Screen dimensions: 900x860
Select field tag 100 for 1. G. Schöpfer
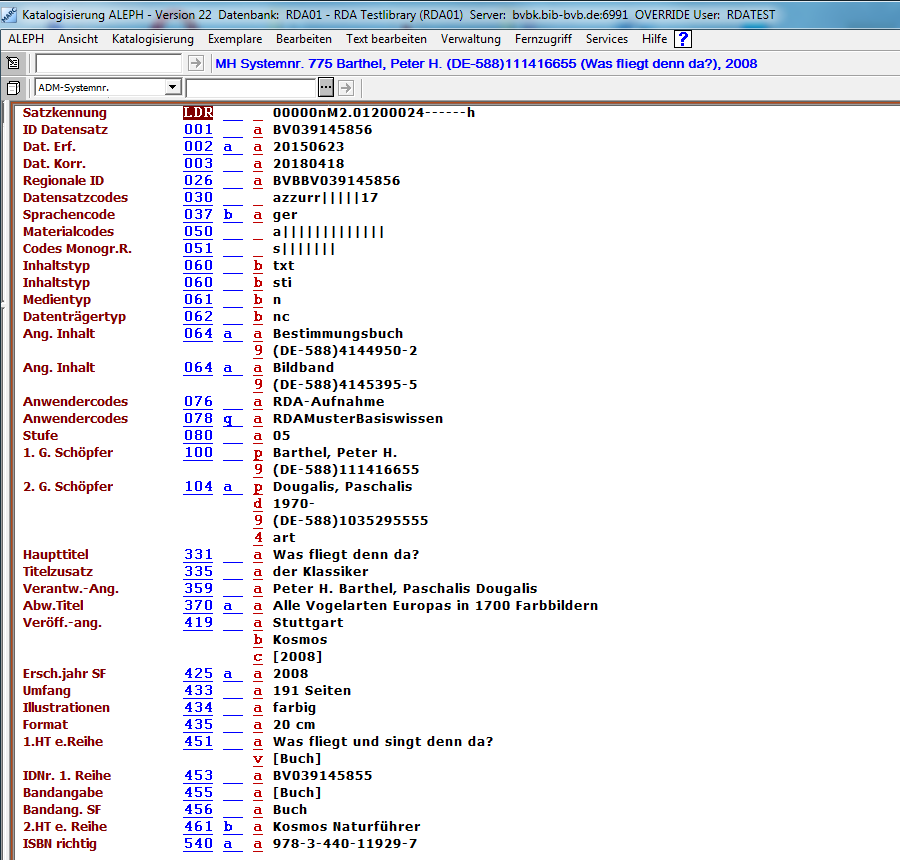coord(198,453)
